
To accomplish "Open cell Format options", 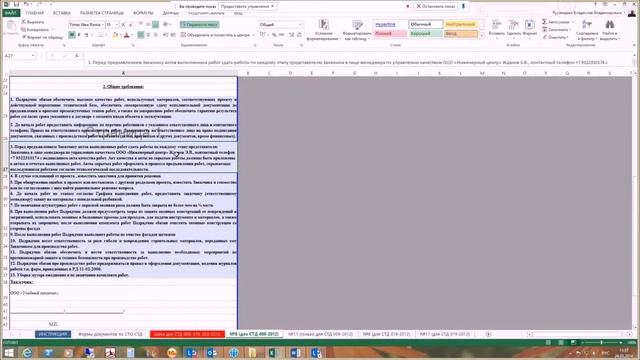I will click(x=530, y=29).
